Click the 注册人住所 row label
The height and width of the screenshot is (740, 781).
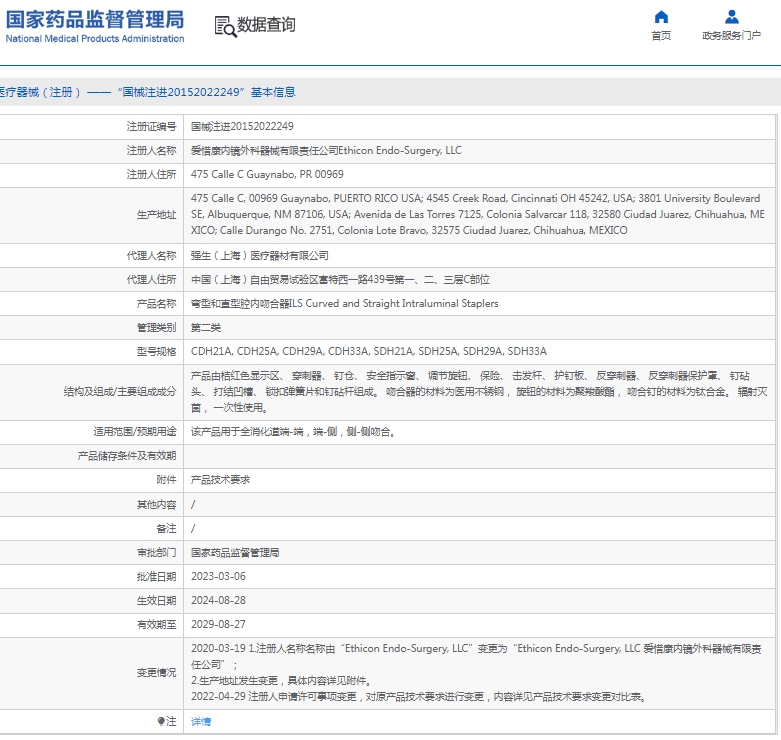pos(151,174)
